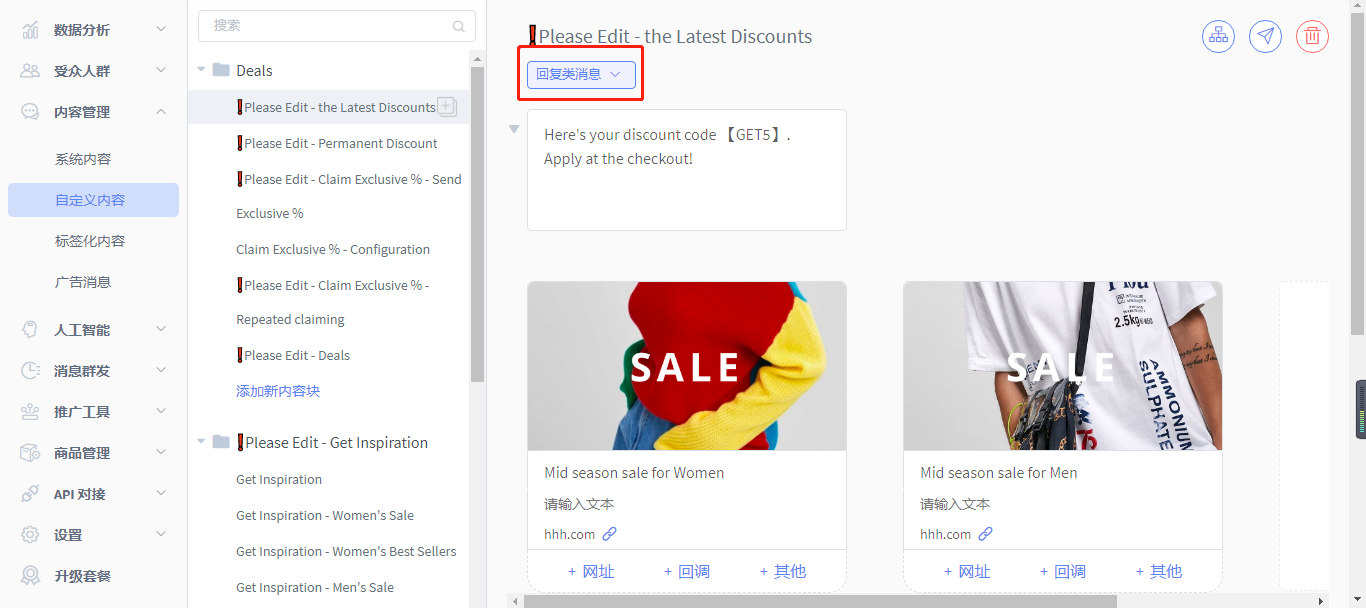Select Get Inspiration - Men's Sale block
Screen dimensions: 1366x608
pos(315,587)
